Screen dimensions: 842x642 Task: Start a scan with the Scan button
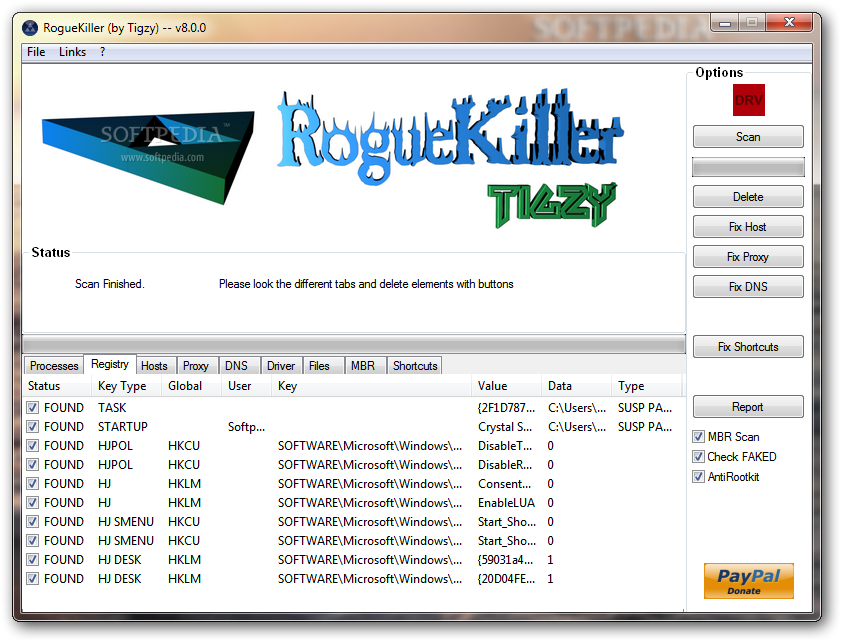point(748,137)
